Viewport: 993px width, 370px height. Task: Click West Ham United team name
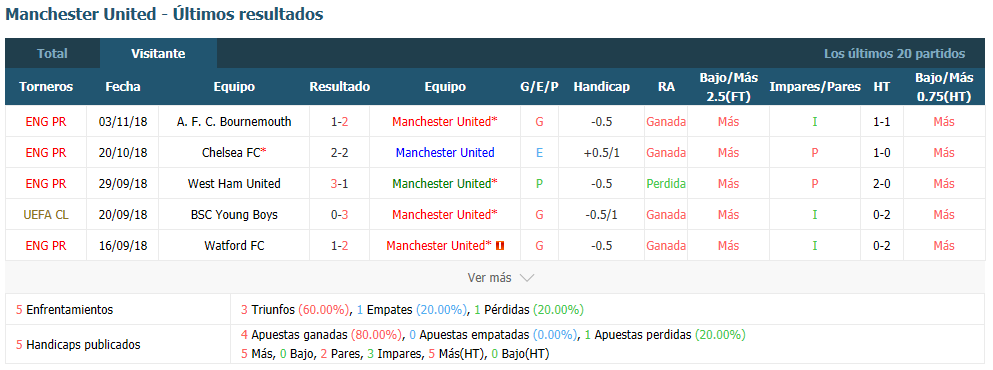click(x=234, y=184)
